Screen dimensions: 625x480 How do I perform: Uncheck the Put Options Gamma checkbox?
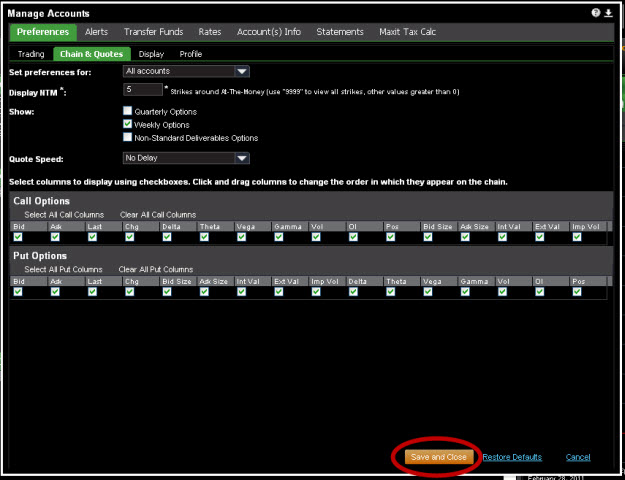click(x=465, y=292)
